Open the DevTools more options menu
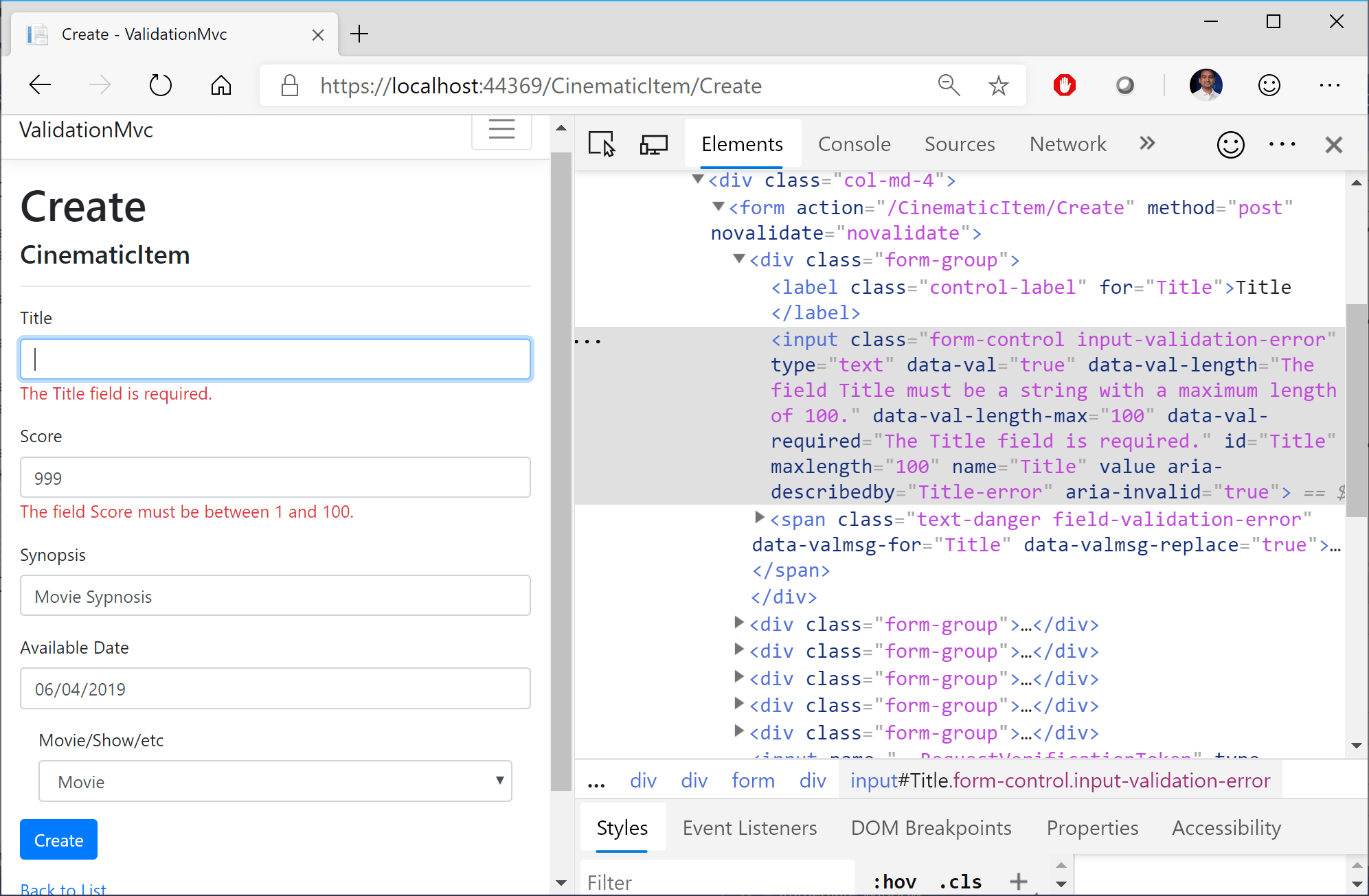The image size is (1369, 896). point(1282,144)
